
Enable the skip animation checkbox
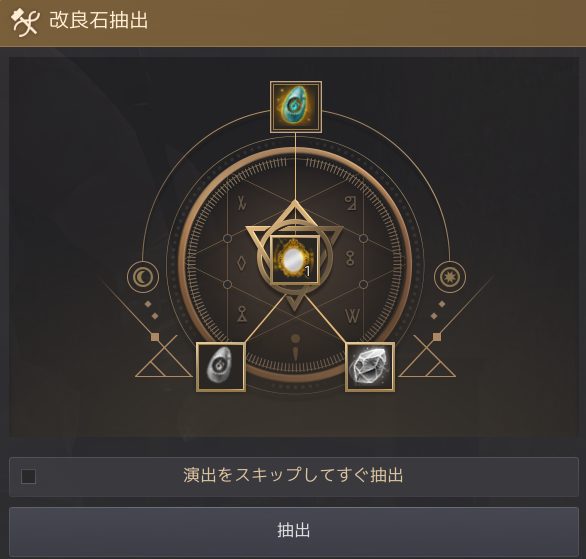(x=28, y=476)
